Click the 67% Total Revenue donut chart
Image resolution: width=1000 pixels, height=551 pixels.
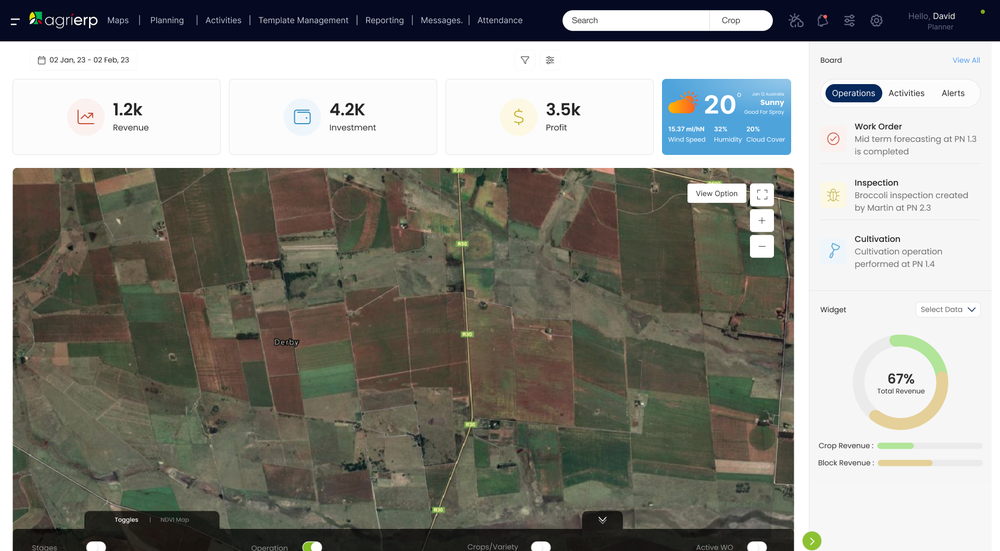pyautogui.click(x=901, y=382)
